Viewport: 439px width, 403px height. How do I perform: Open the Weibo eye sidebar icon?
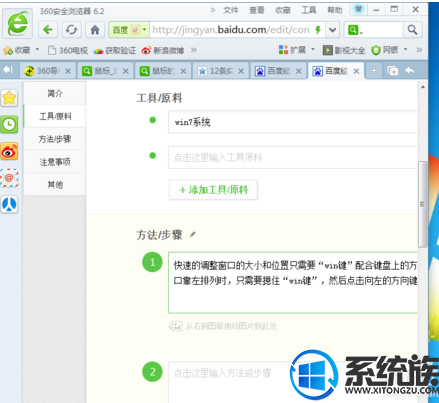[9, 151]
